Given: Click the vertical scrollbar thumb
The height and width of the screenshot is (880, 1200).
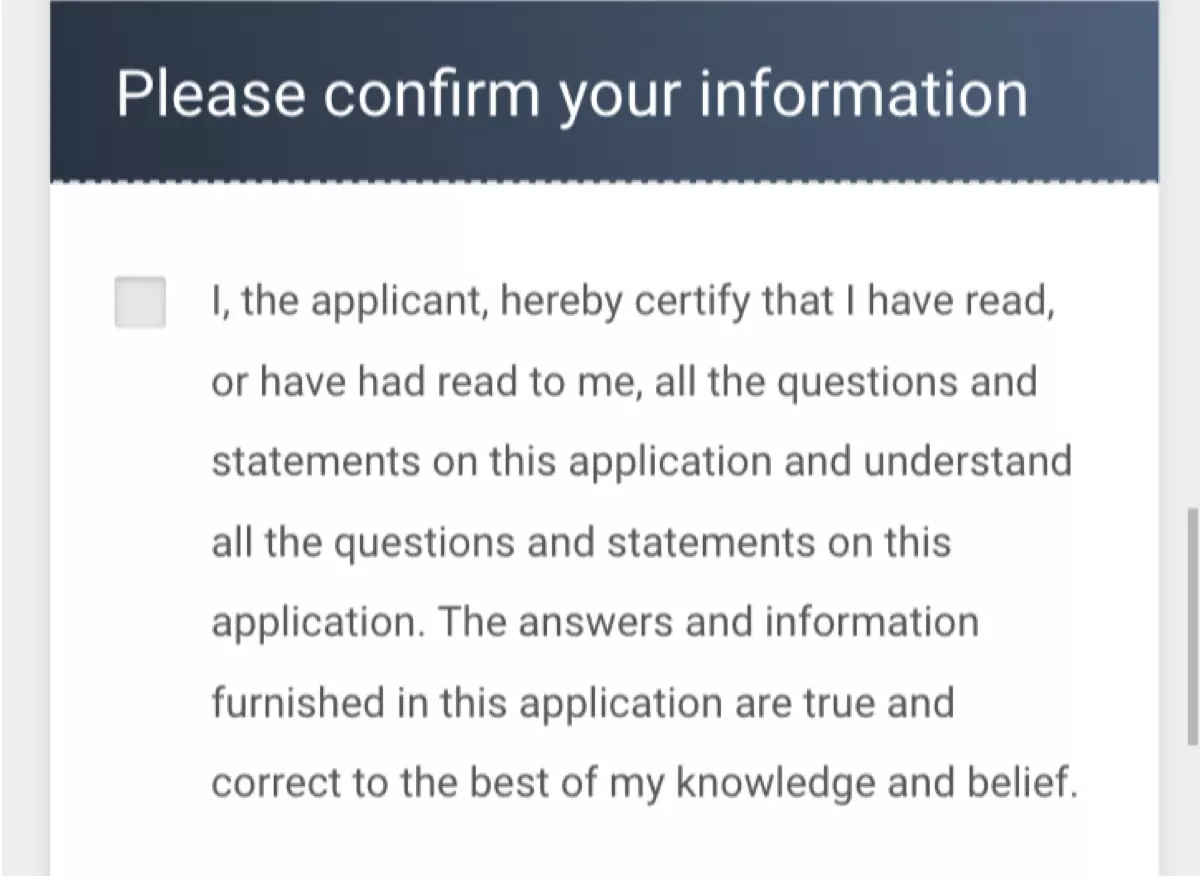Looking at the screenshot, I should pos(1192,627).
